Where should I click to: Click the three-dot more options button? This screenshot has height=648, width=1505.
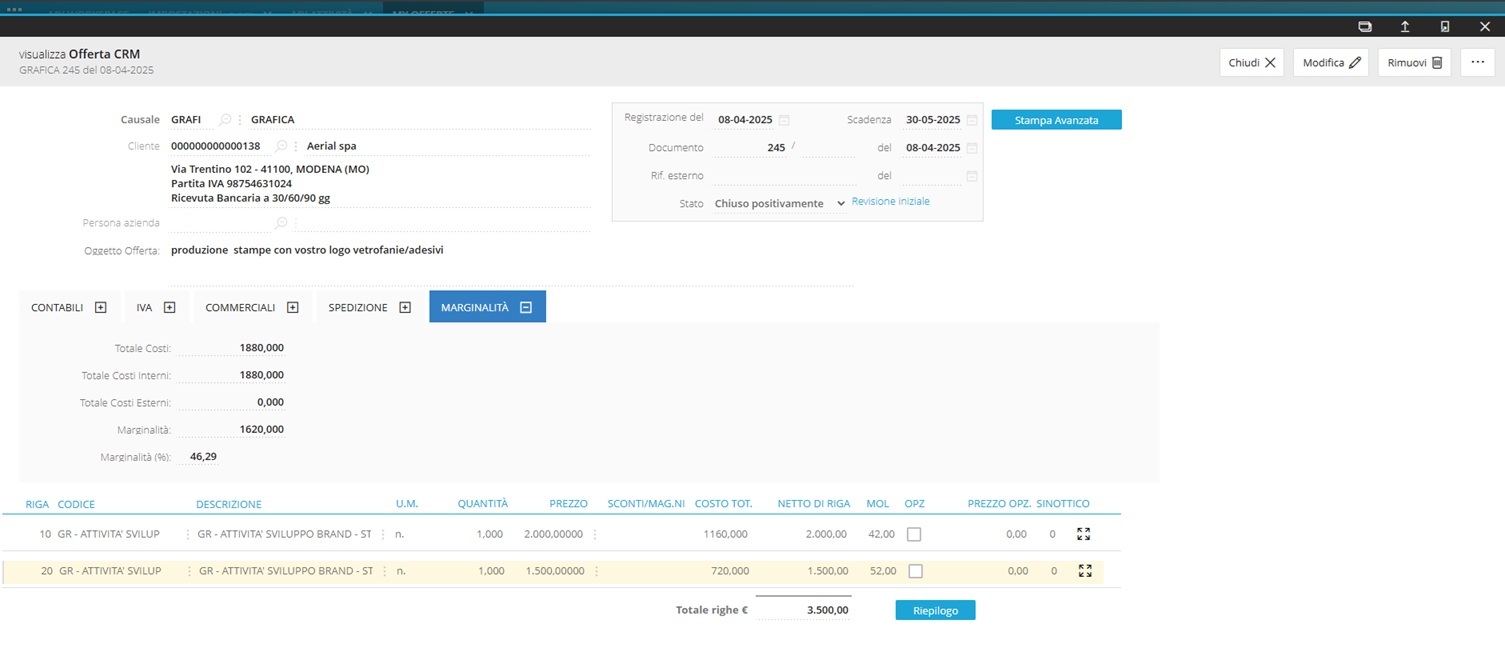click(x=1477, y=62)
